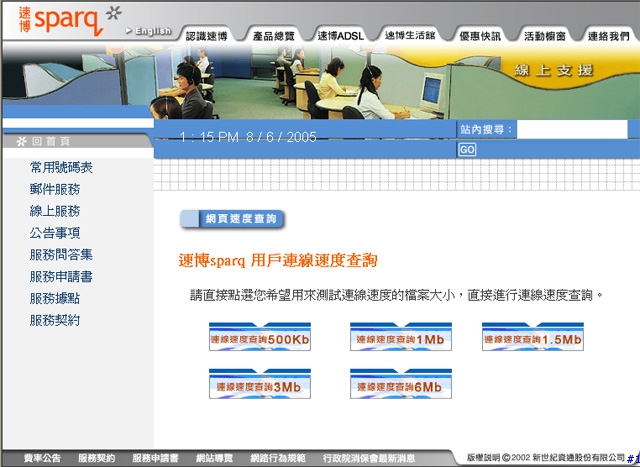Open the 認識速博 tab

(206, 36)
